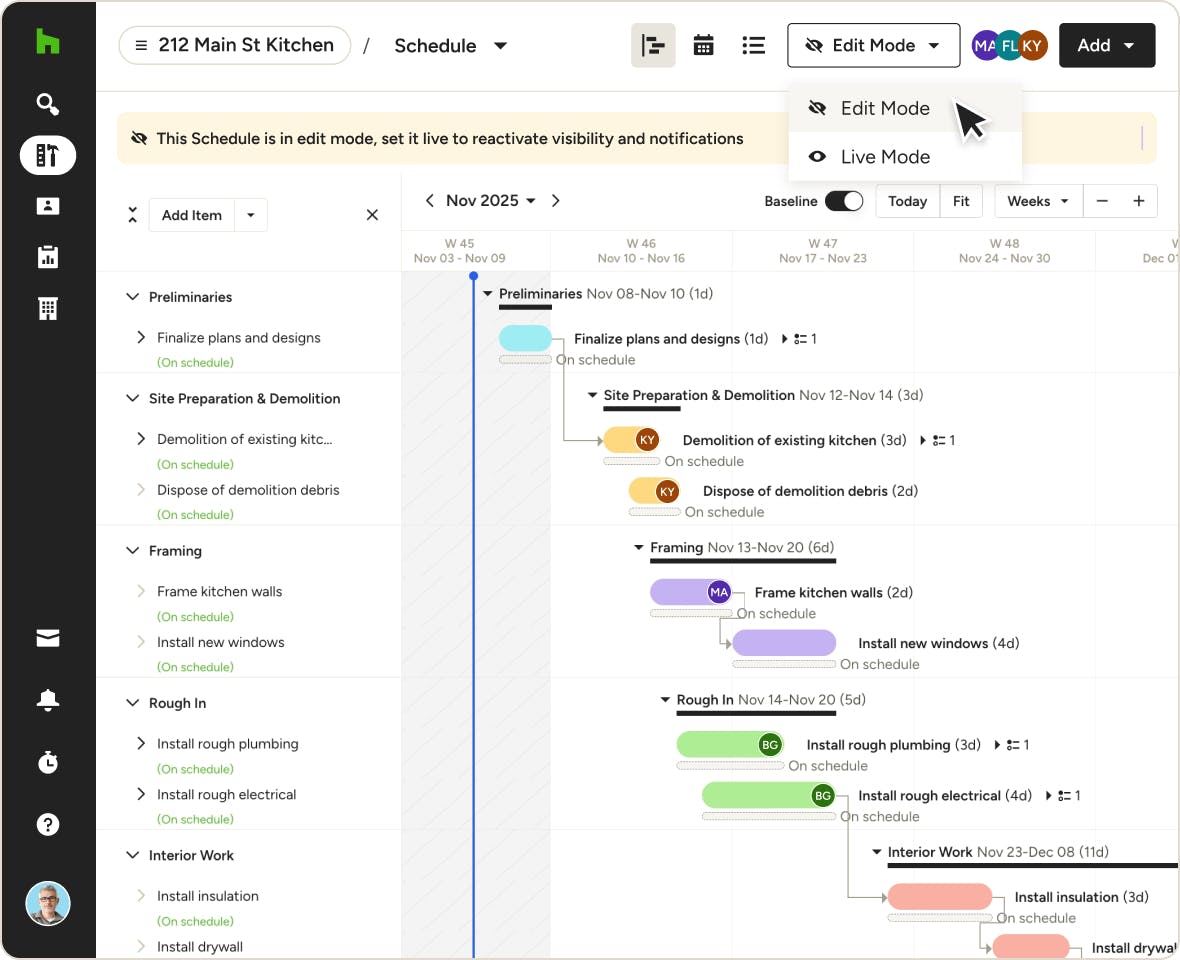Viewport: 1180px width, 960px height.
Task: Click the Install new windows purple bar
Action: pyautogui.click(x=784, y=643)
